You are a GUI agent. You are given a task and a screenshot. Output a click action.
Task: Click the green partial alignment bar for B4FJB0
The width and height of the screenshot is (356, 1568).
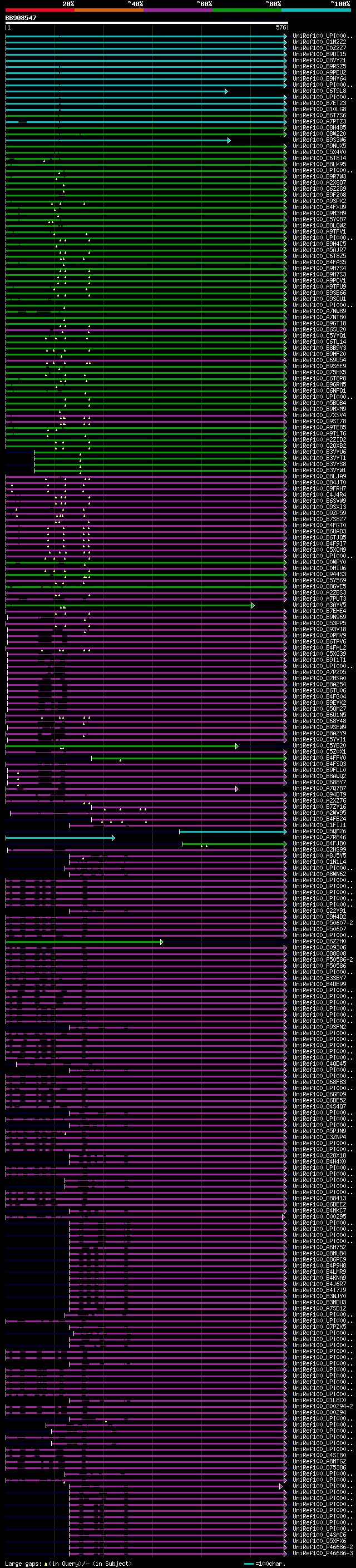point(234,844)
